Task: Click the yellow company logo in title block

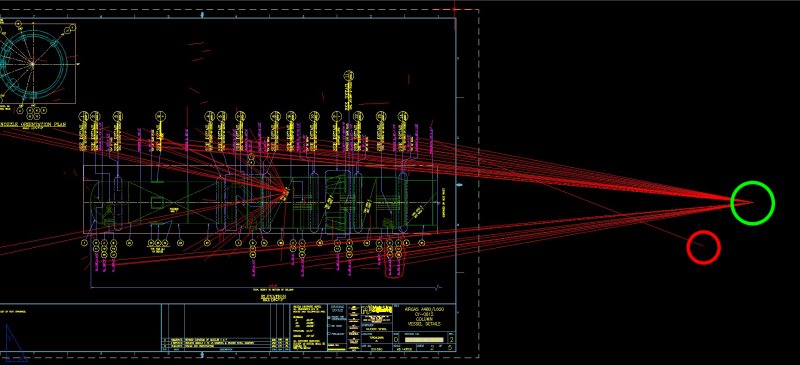Action: (x=377, y=309)
